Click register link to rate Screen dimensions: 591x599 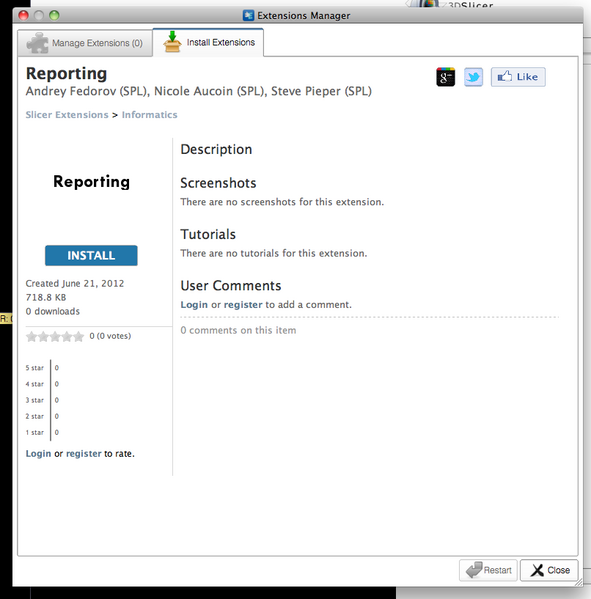(84, 453)
